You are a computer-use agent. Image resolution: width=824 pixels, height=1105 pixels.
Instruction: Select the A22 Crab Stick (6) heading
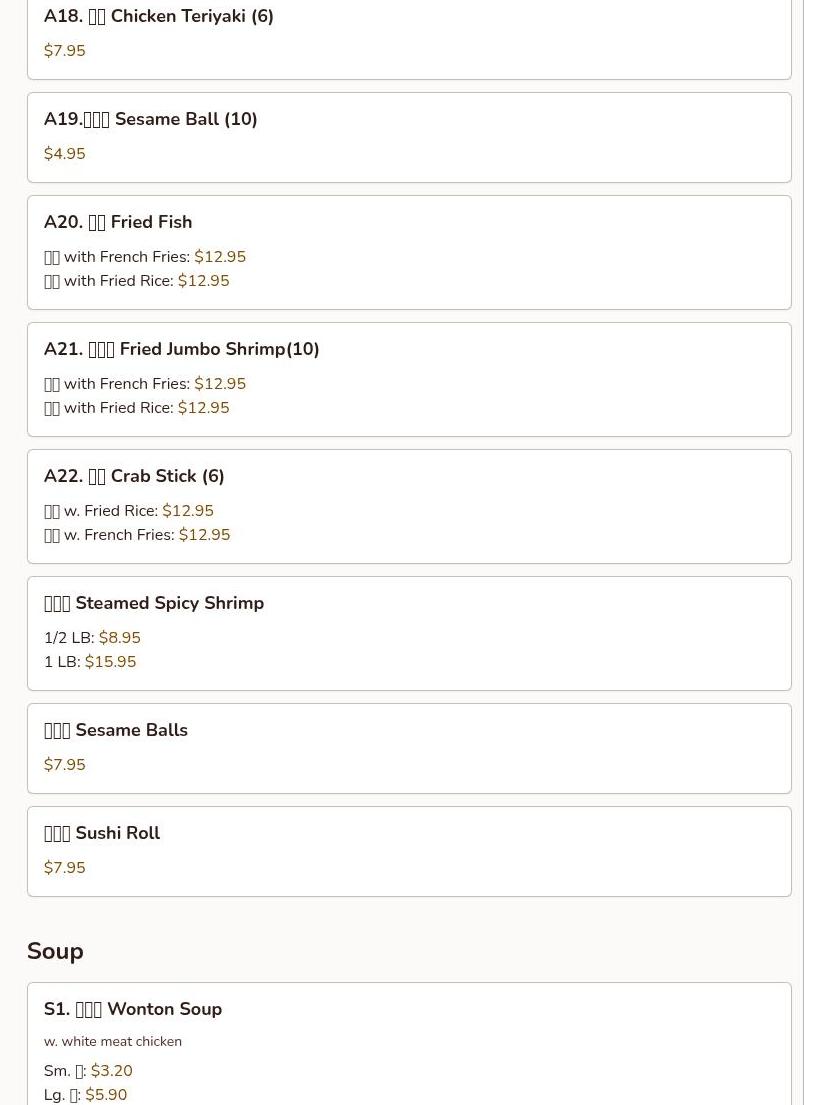(134, 476)
